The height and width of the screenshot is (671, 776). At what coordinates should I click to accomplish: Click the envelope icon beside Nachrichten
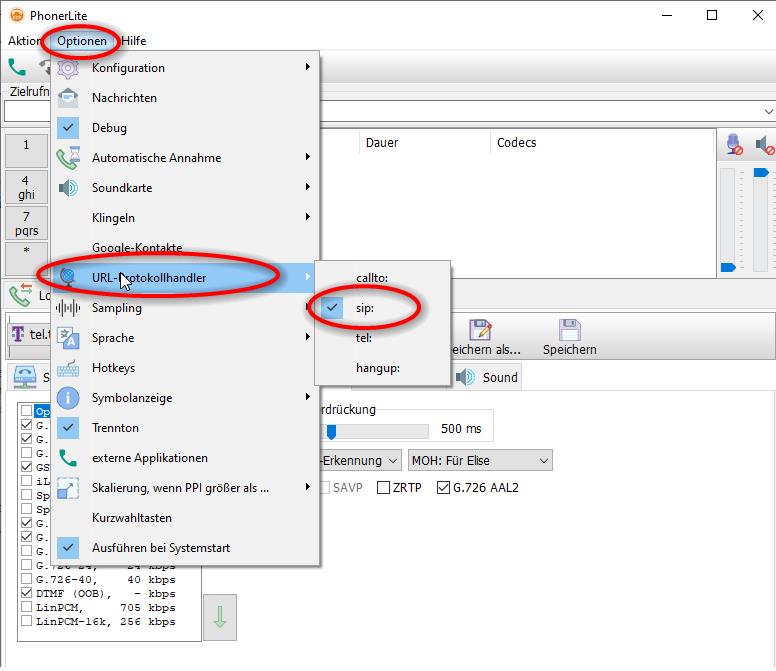[68, 98]
